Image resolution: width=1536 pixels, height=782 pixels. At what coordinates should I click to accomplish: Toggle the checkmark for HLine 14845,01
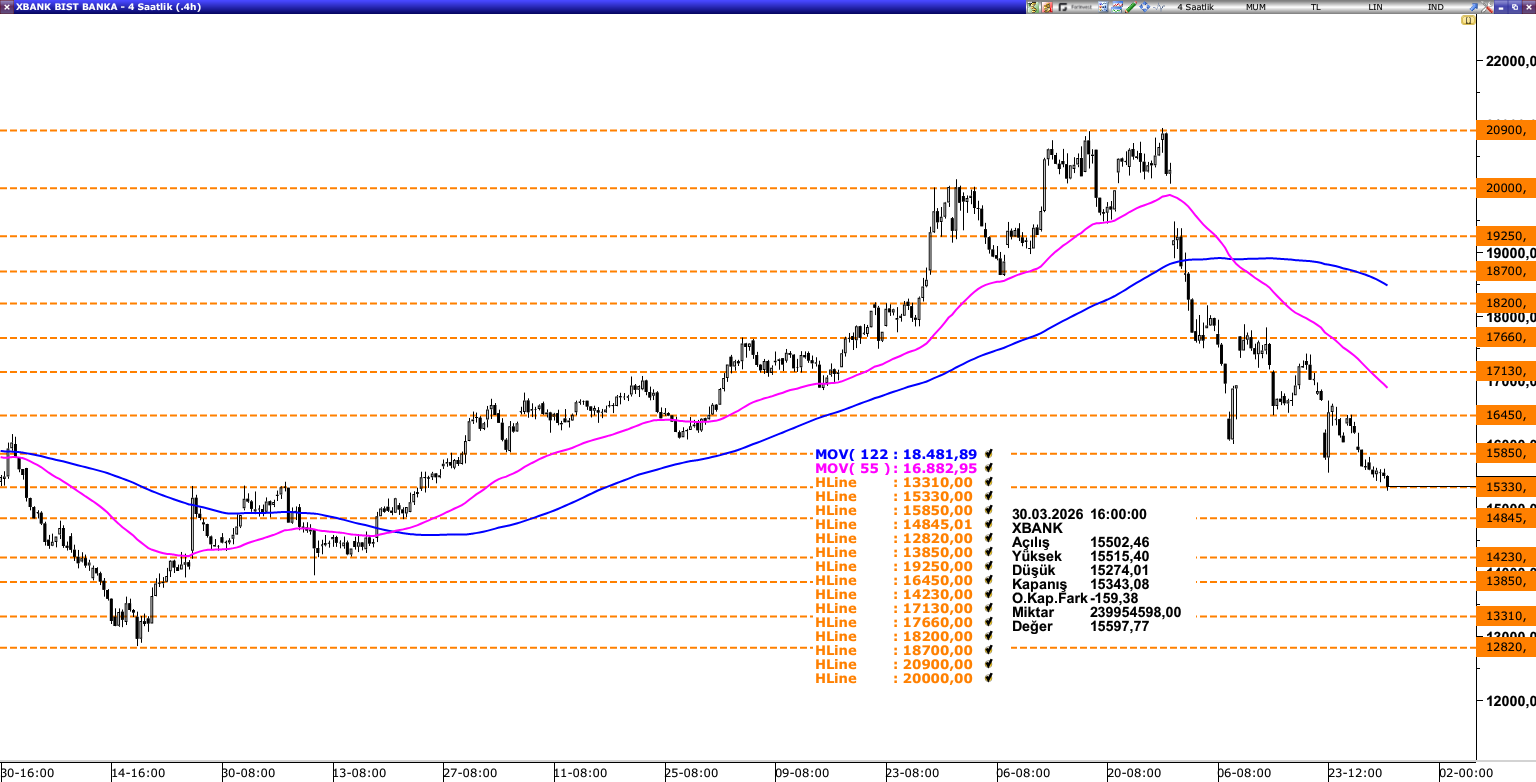[x=988, y=524]
